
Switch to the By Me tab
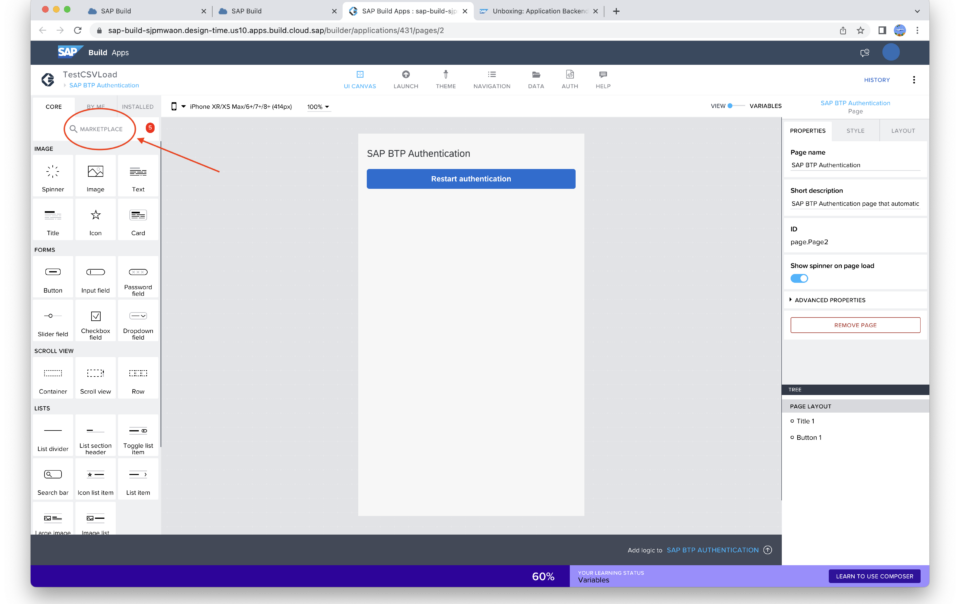96,106
